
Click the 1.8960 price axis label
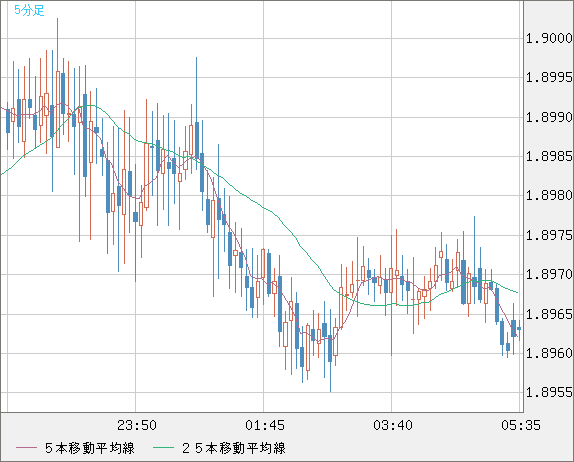click(549, 353)
